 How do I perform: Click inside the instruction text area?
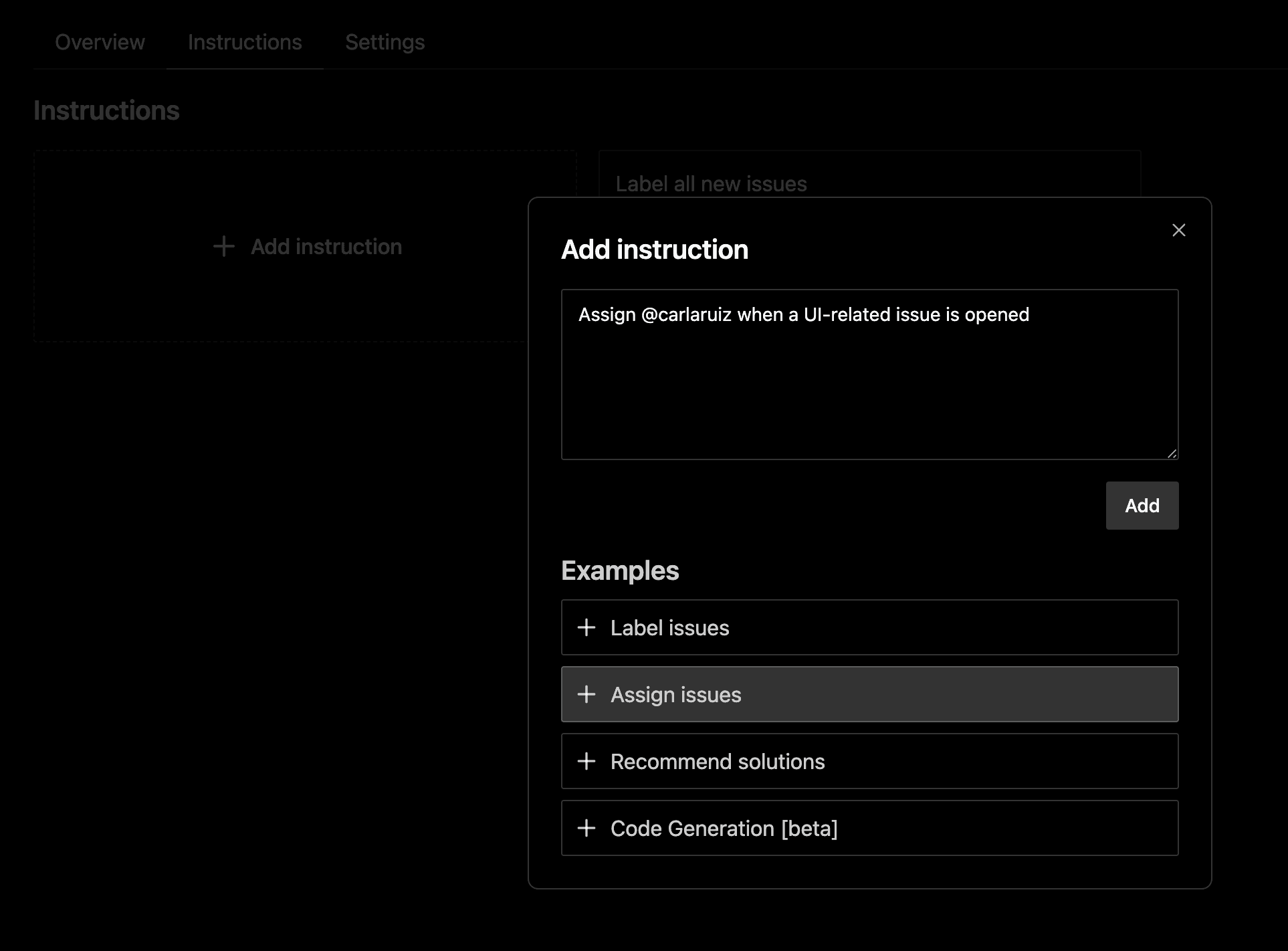869,388
